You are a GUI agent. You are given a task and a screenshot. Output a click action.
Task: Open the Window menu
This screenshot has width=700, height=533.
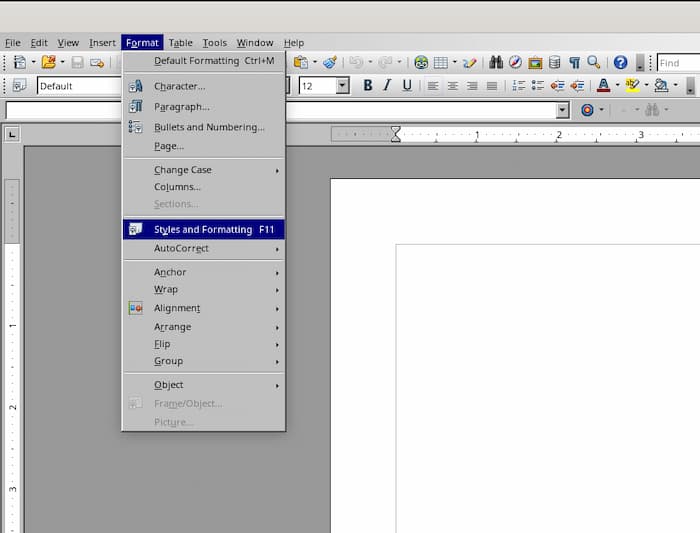[255, 43]
